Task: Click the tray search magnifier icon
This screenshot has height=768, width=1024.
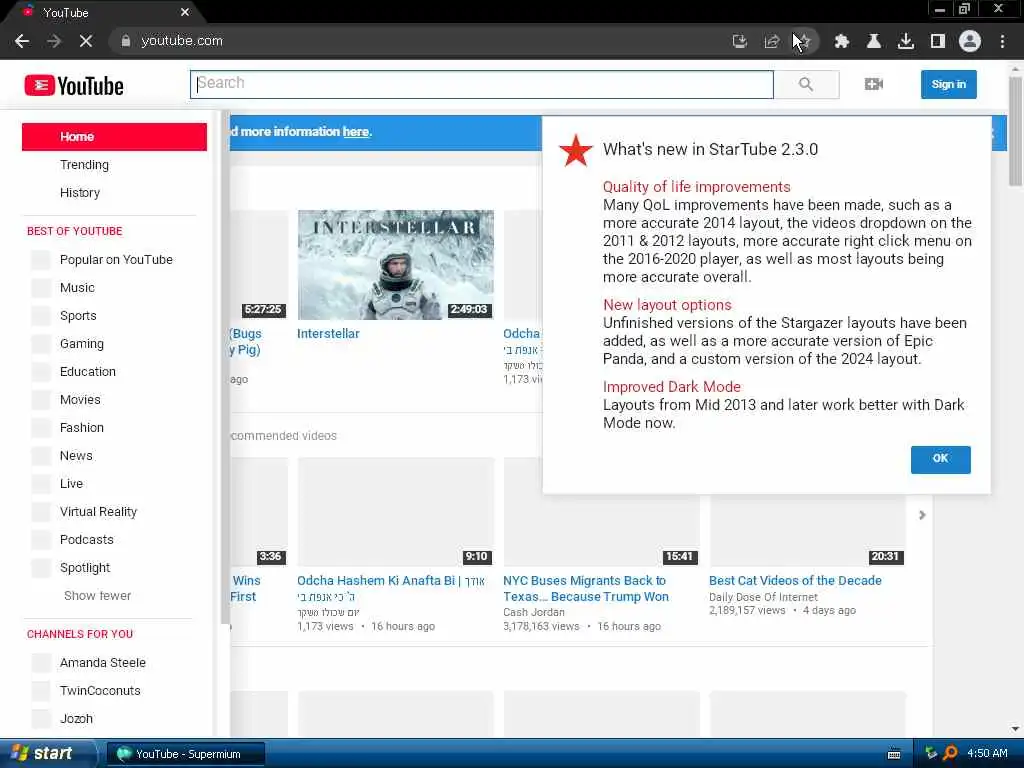Action: pos(951,753)
